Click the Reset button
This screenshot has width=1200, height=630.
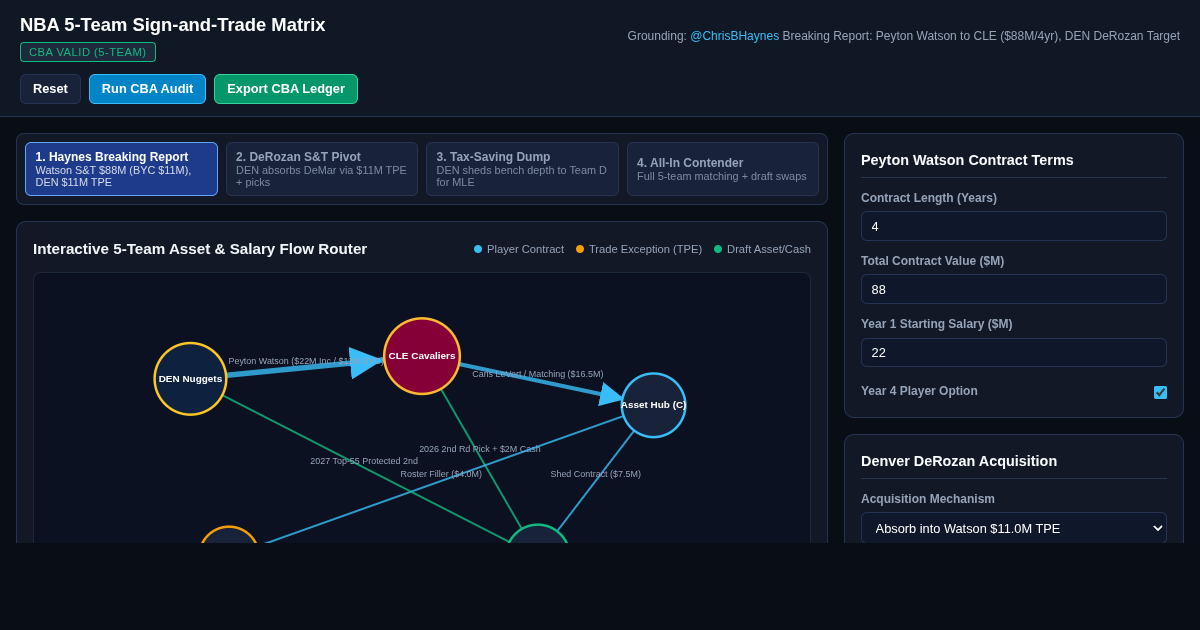[50, 89]
